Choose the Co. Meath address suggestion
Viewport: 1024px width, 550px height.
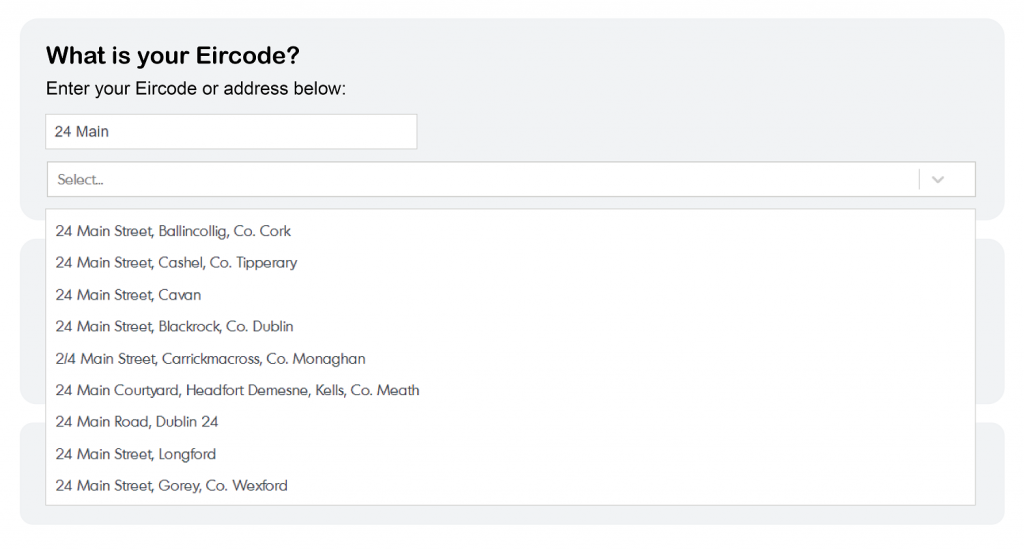click(x=237, y=390)
